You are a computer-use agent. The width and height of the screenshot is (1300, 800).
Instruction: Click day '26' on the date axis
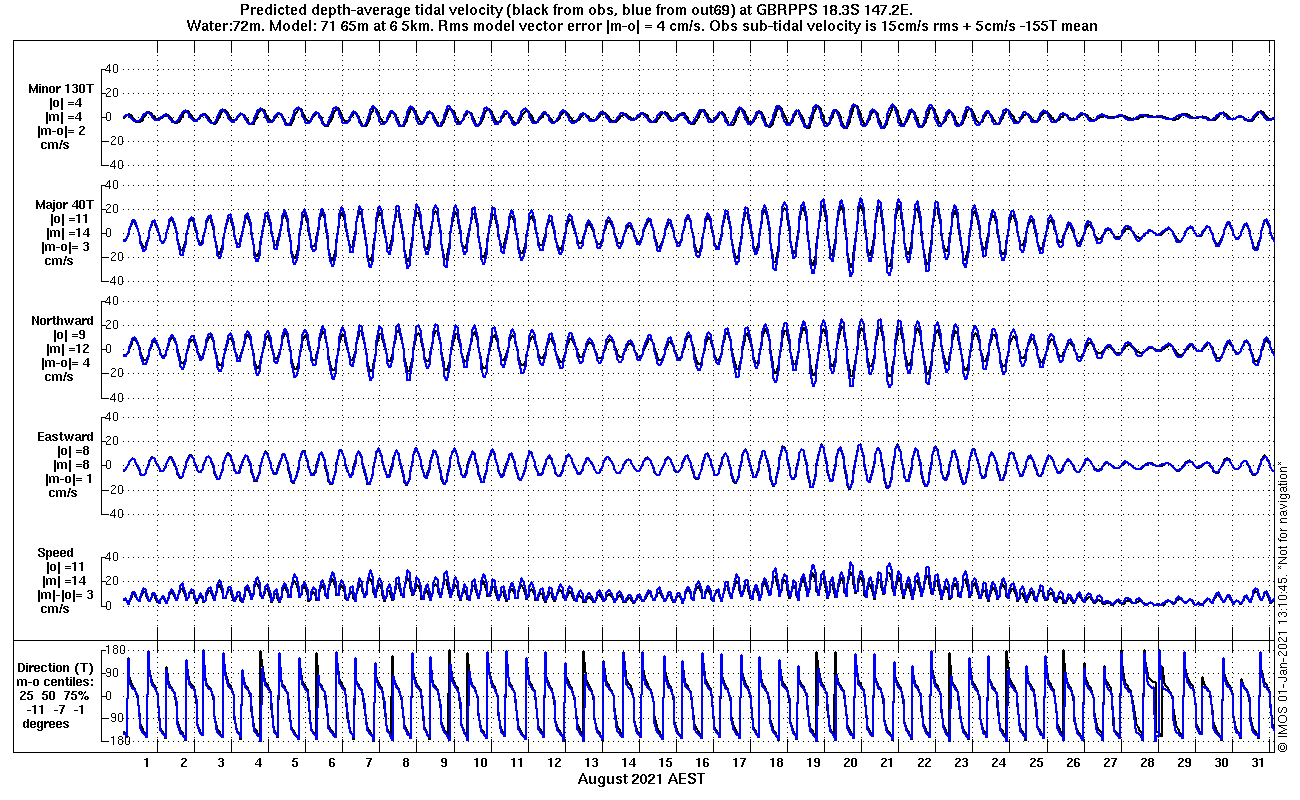click(1072, 762)
